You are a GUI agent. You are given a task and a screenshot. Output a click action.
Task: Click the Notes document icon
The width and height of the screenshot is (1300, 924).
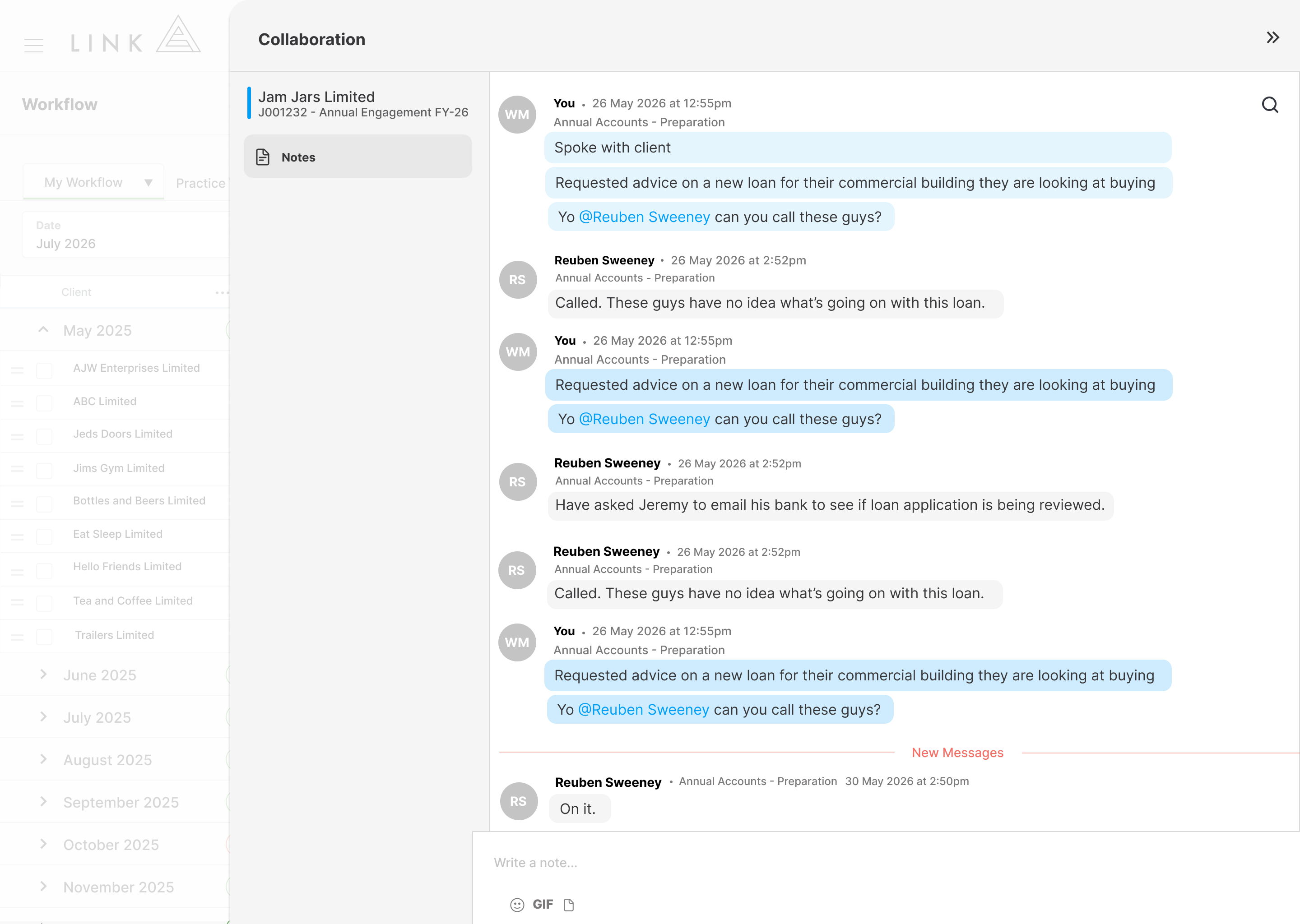(x=262, y=157)
